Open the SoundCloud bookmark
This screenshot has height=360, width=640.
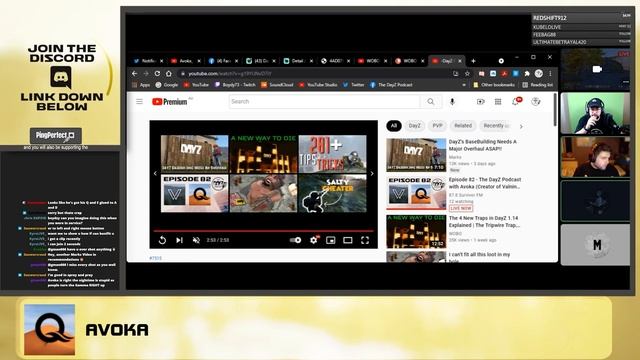pos(277,85)
